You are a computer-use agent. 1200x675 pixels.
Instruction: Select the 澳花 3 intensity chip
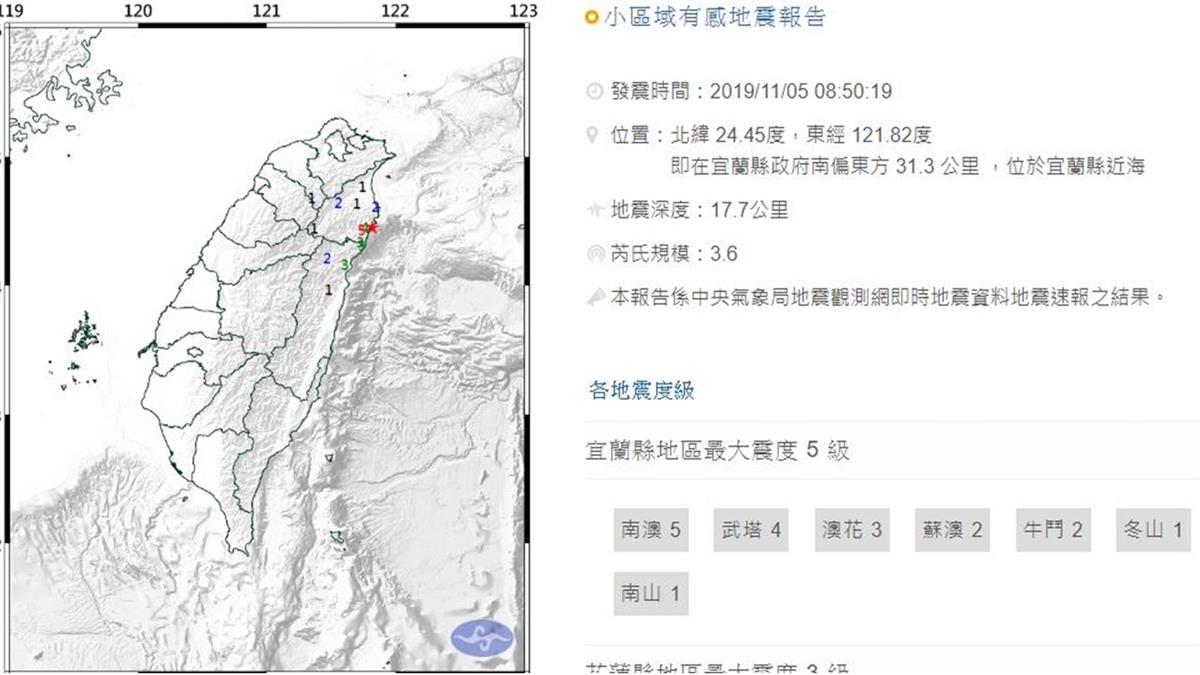click(851, 530)
